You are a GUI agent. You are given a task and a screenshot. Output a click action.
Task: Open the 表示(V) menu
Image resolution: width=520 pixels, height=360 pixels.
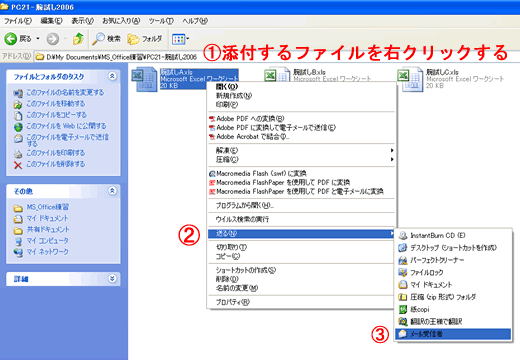click(x=82, y=21)
